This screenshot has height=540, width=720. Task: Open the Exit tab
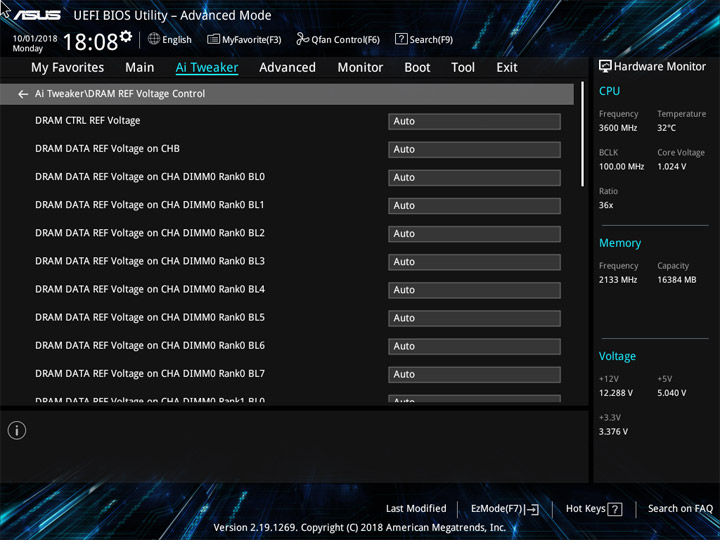(507, 68)
